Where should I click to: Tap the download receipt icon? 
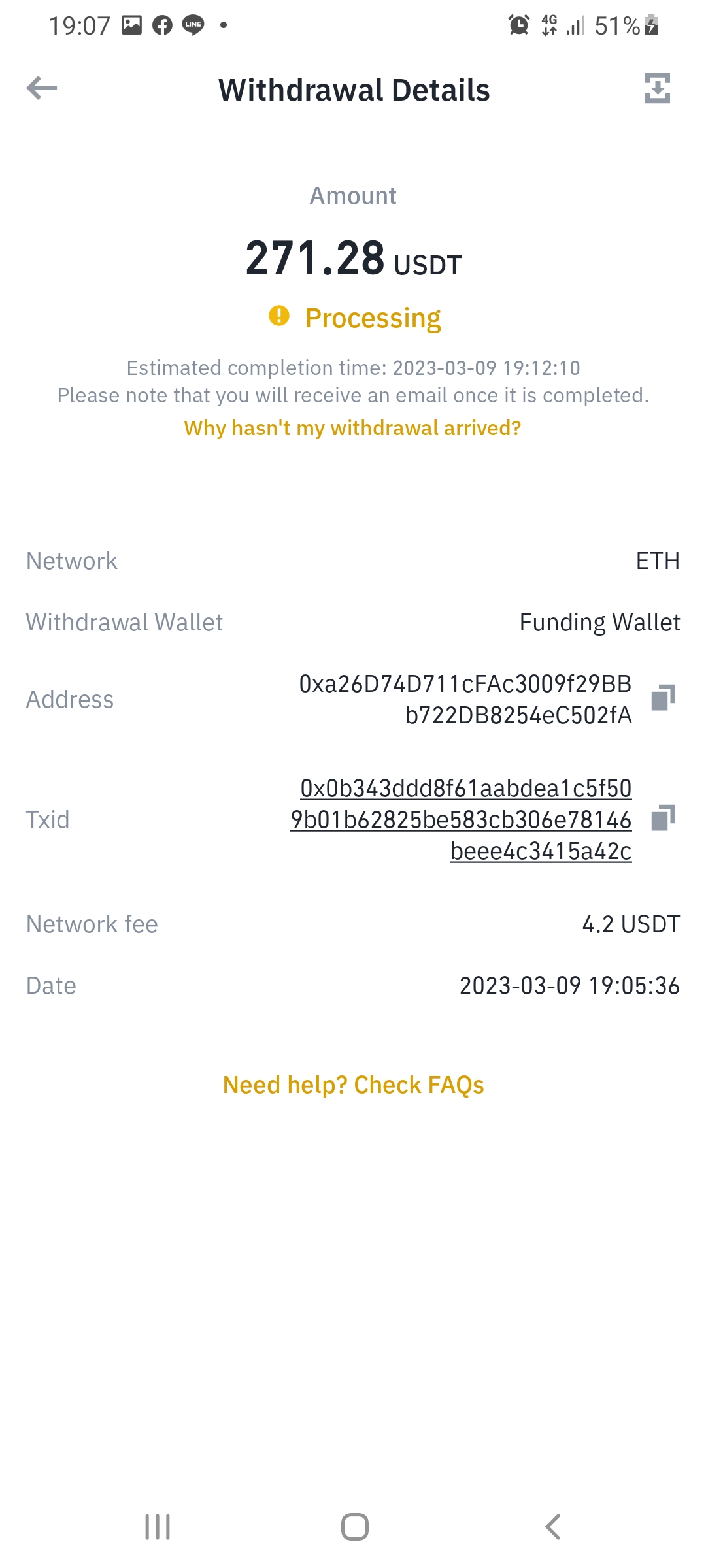click(657, 88)
